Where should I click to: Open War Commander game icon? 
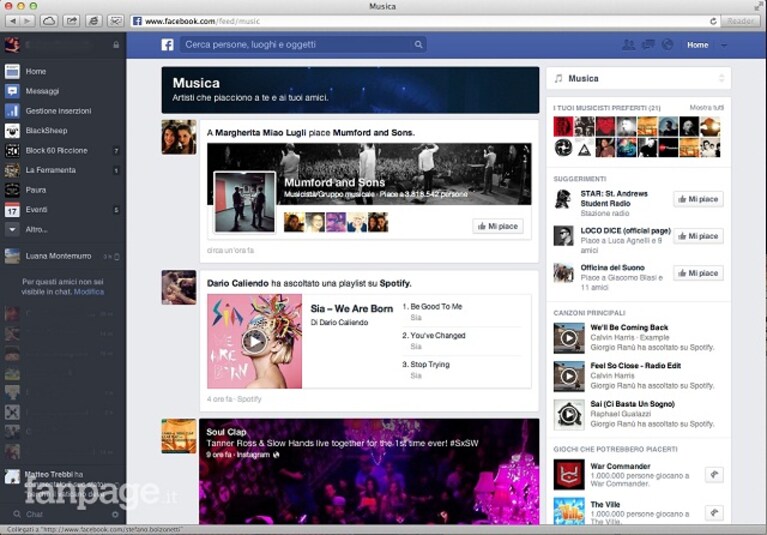point(569,474)
